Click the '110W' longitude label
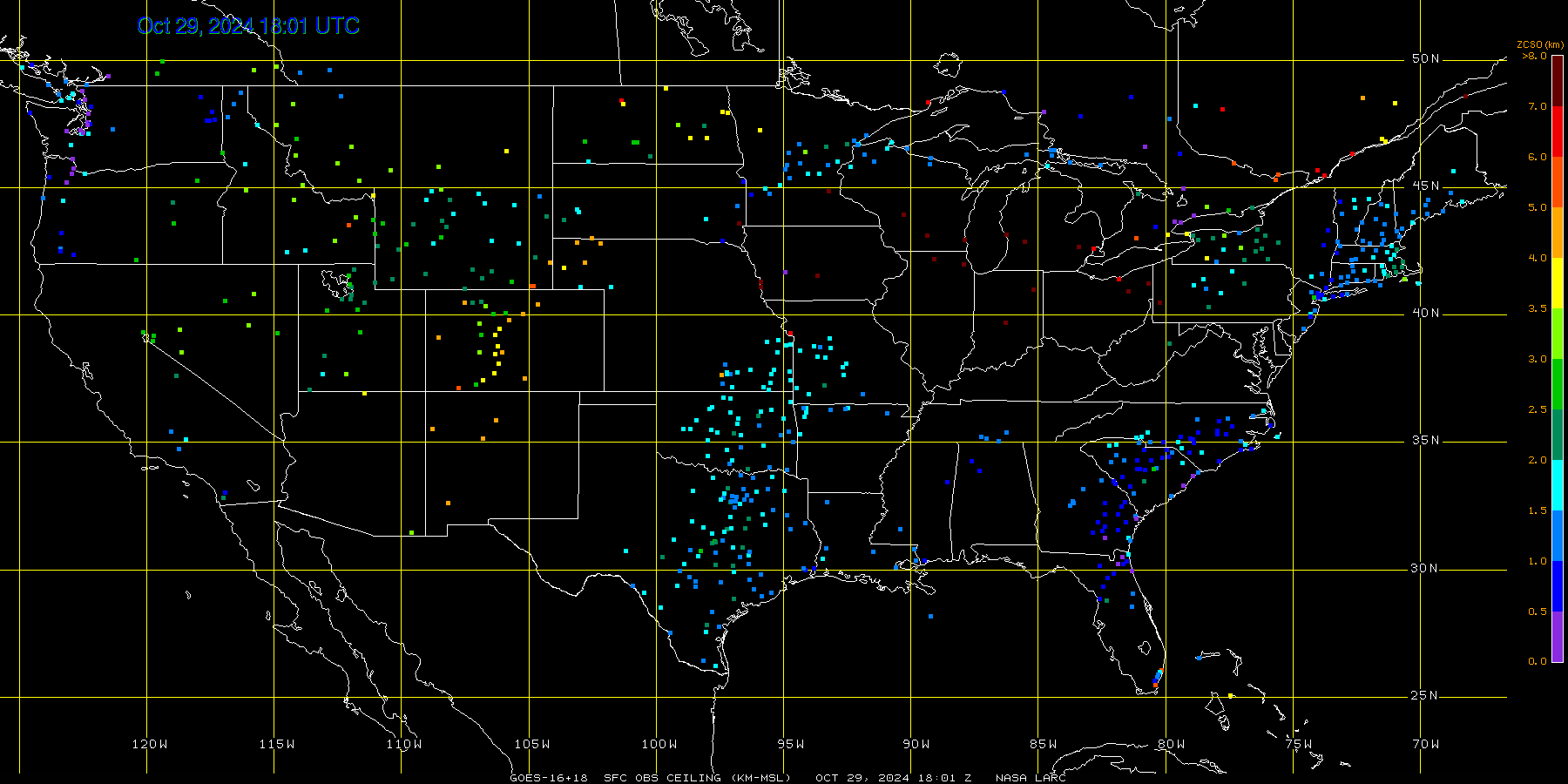 pos(404,744)
